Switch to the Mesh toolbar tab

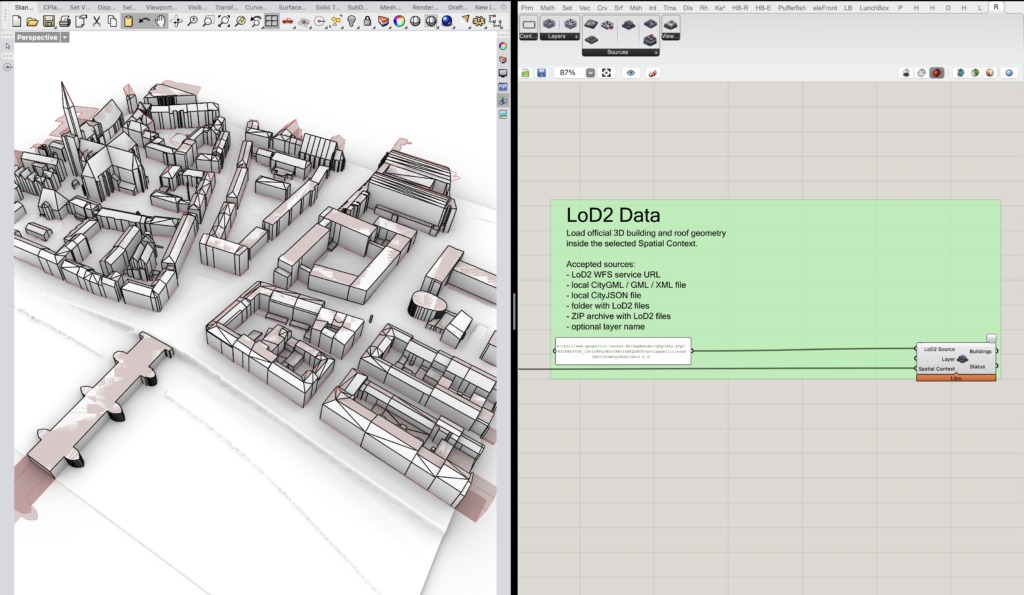tap(390, 7)
